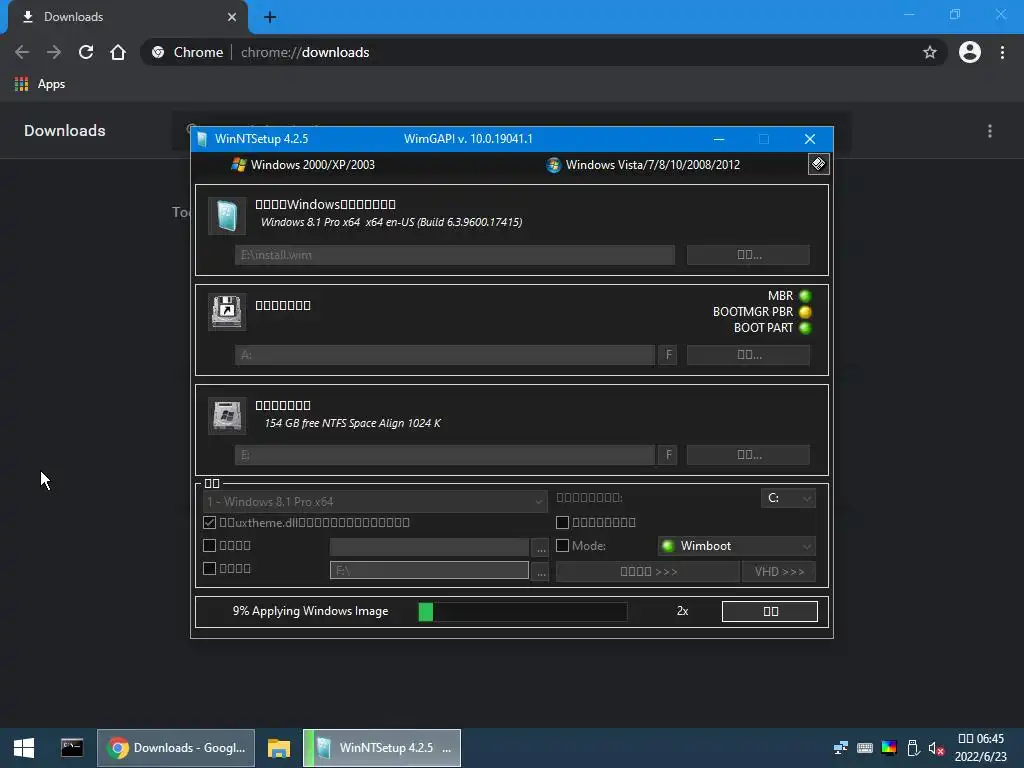Click the A: boot drive path field
This screenshot has width=1024, height=768.
[445, 355]
